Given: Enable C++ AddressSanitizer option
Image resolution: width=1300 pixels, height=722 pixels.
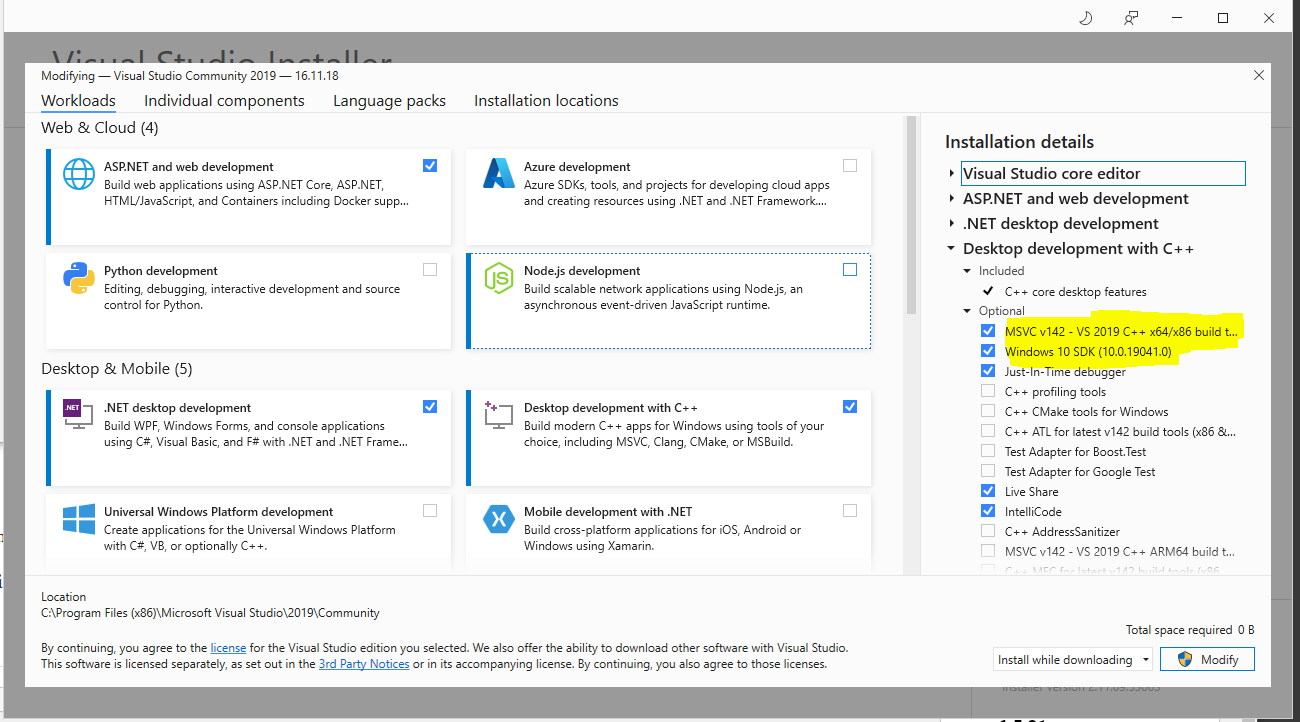Looking at the screenshot, I should (x=988, y=531).
